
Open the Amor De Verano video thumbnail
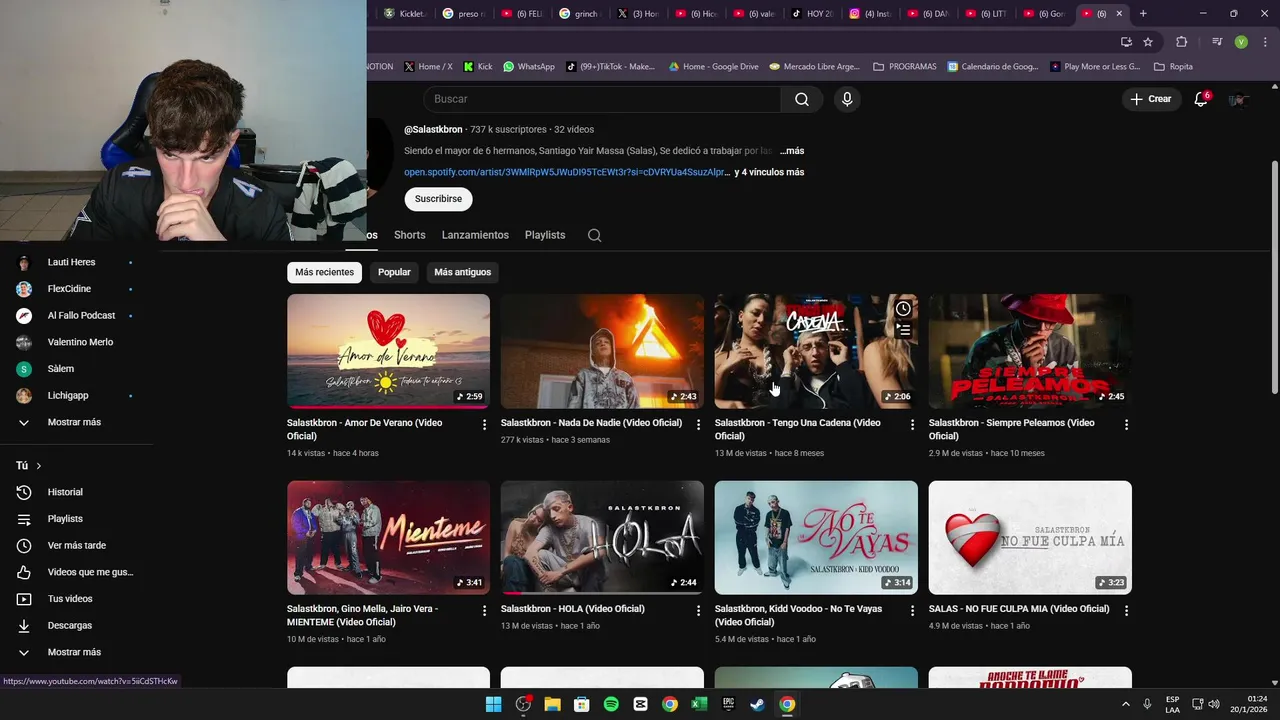(x=388, y=351)
